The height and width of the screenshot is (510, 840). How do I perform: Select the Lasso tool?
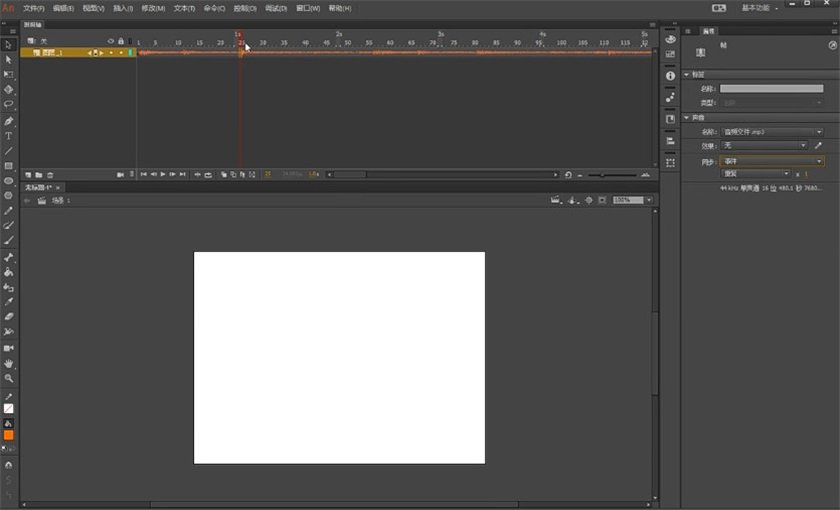(x=9, y=104)
